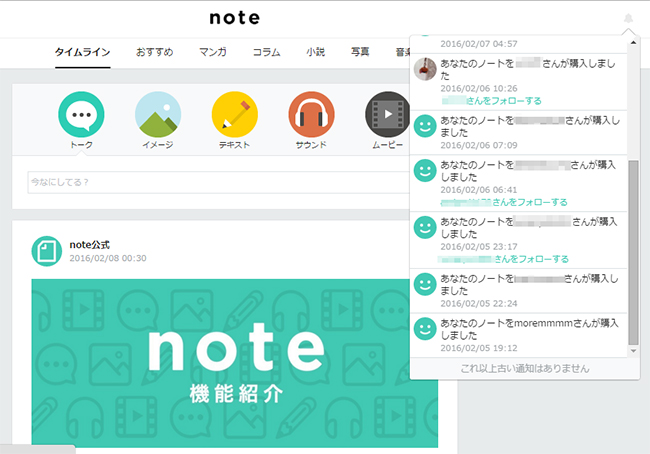The height and width of the screenshot is (454, 650).
Task: Click the notification scrollbar down arrow
Action: (633, 351)
